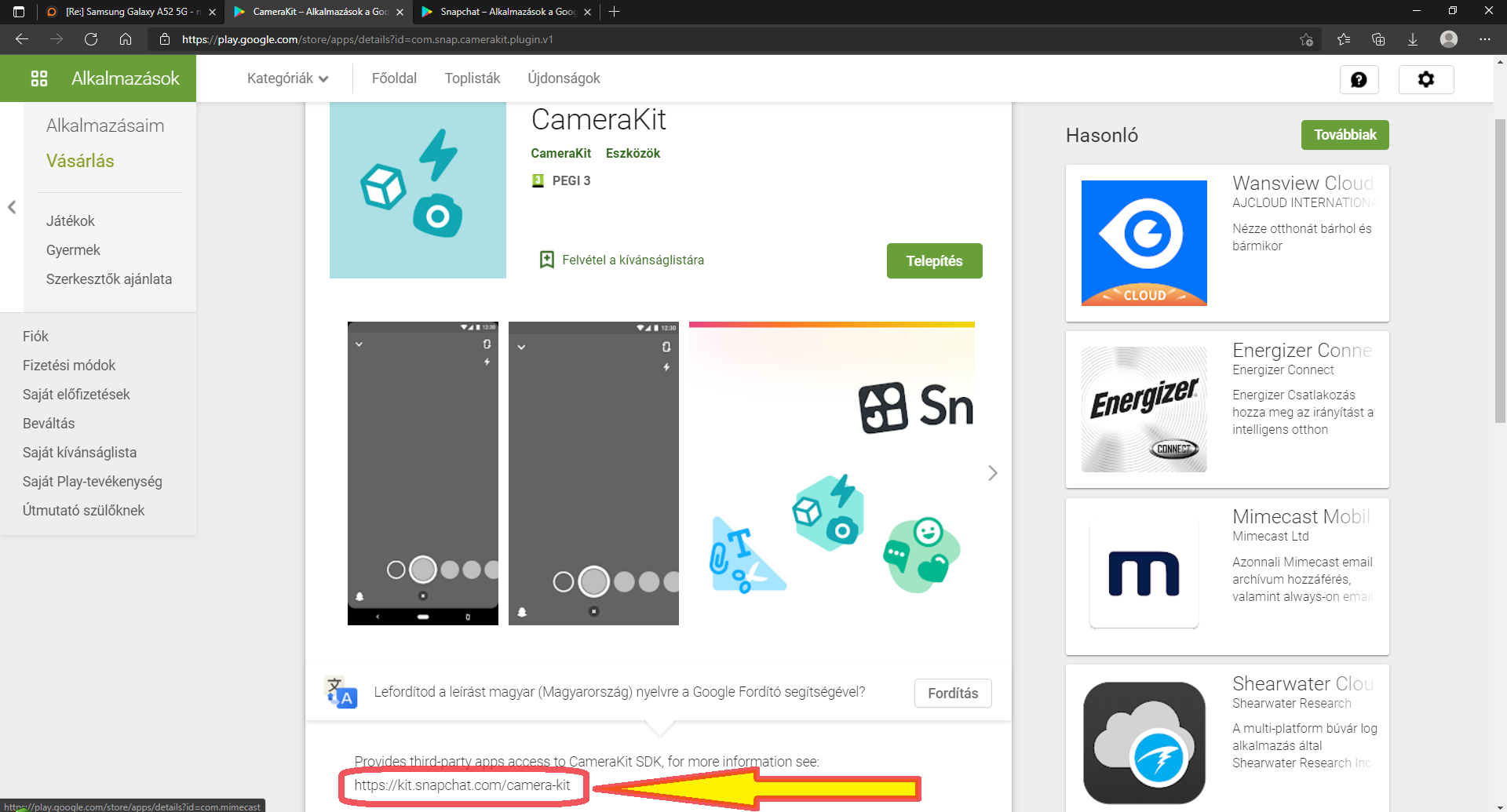Open Szerkesztők ajánlata in sidebar
The image size is (1507, 812).
(109, 279)
